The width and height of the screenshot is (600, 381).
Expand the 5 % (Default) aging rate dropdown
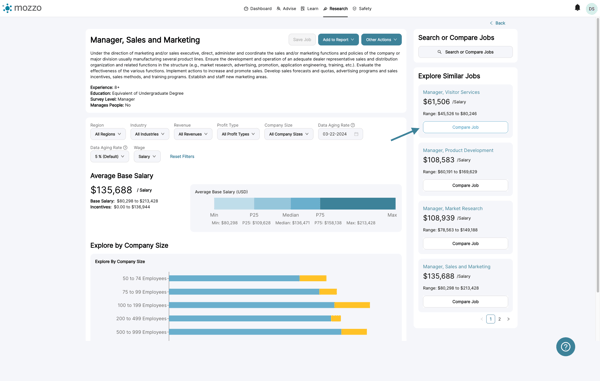[109, 156]
